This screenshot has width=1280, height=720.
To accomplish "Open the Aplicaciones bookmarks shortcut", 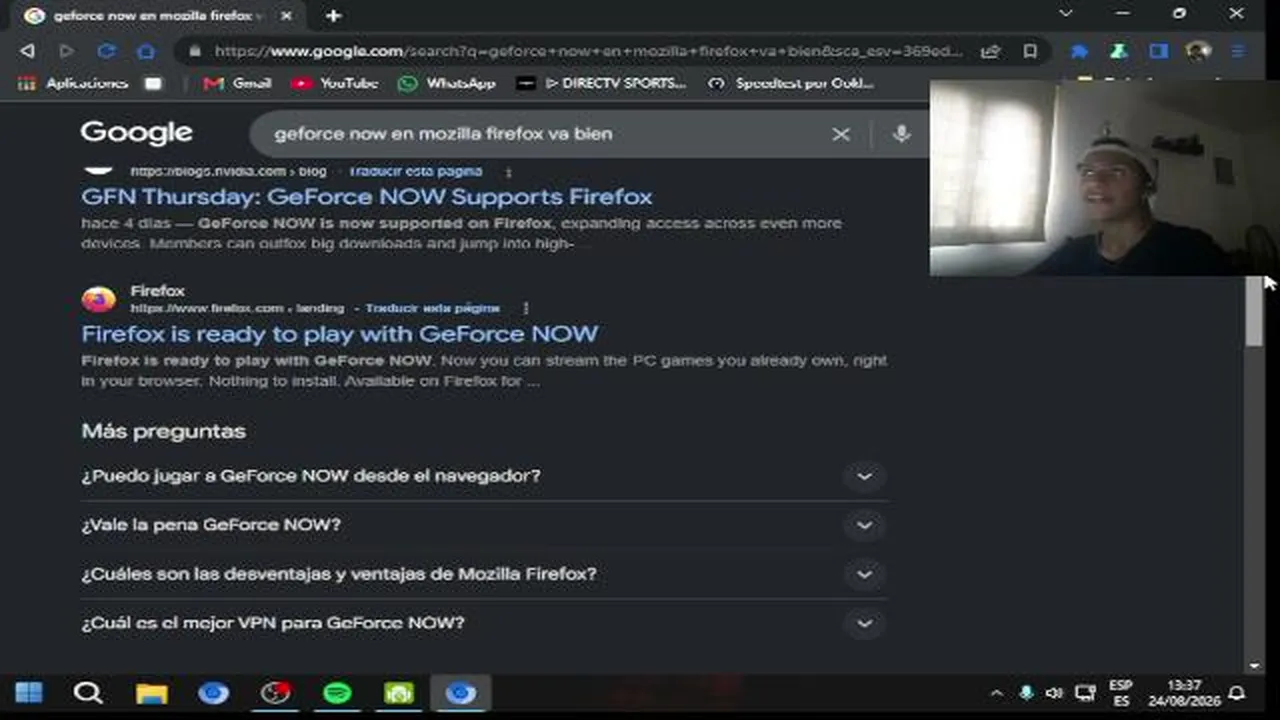I will (73, 83).
